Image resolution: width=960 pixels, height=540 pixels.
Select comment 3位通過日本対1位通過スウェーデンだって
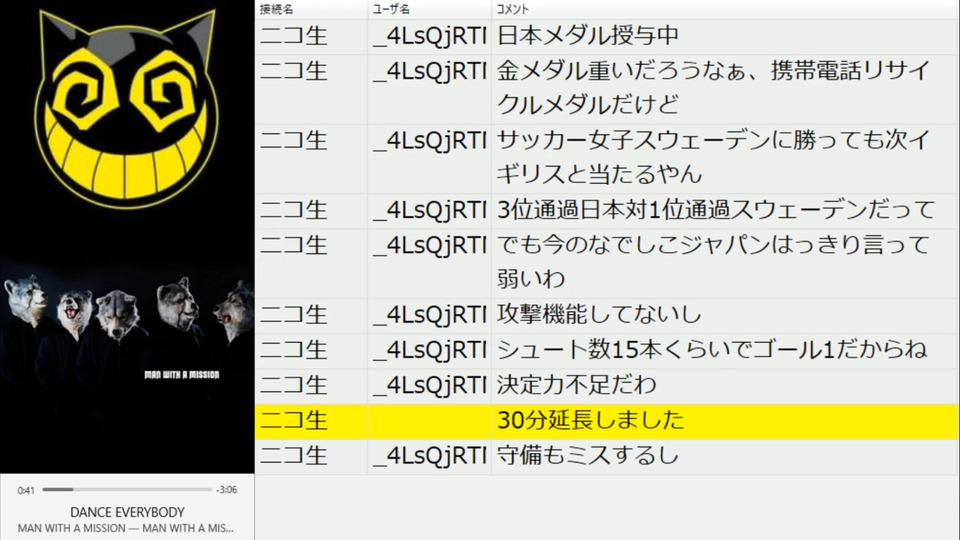tap(716, 211)
